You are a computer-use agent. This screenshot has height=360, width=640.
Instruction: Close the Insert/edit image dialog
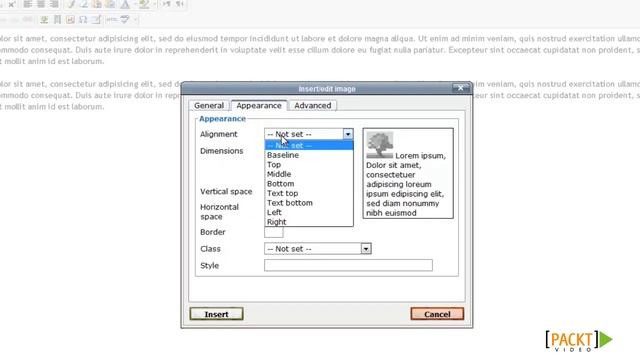[x=460, y=88]
